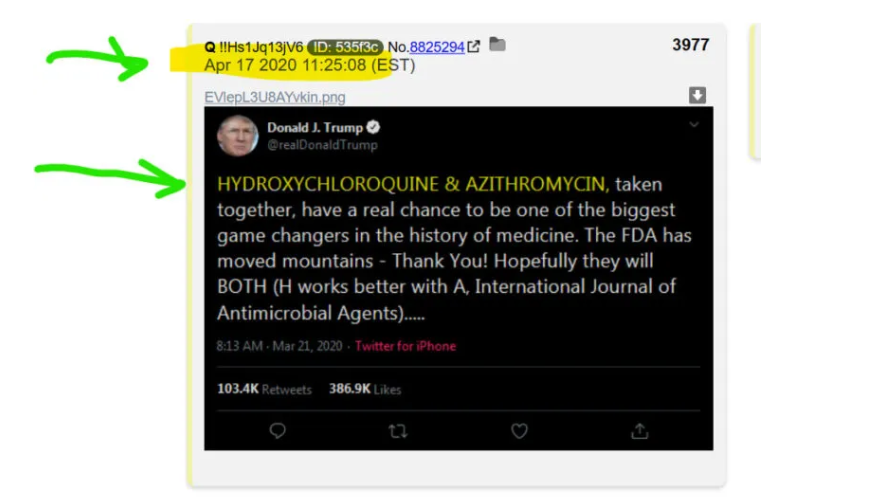Open post number 8825294 link
Screen dimensions: 883x499
[x=437, y=47]
